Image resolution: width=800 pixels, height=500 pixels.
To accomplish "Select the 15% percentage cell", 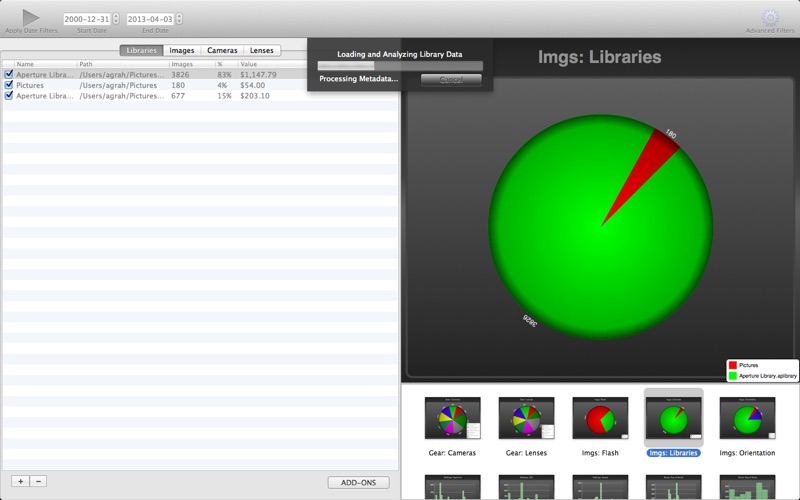I will coord(224,96).
